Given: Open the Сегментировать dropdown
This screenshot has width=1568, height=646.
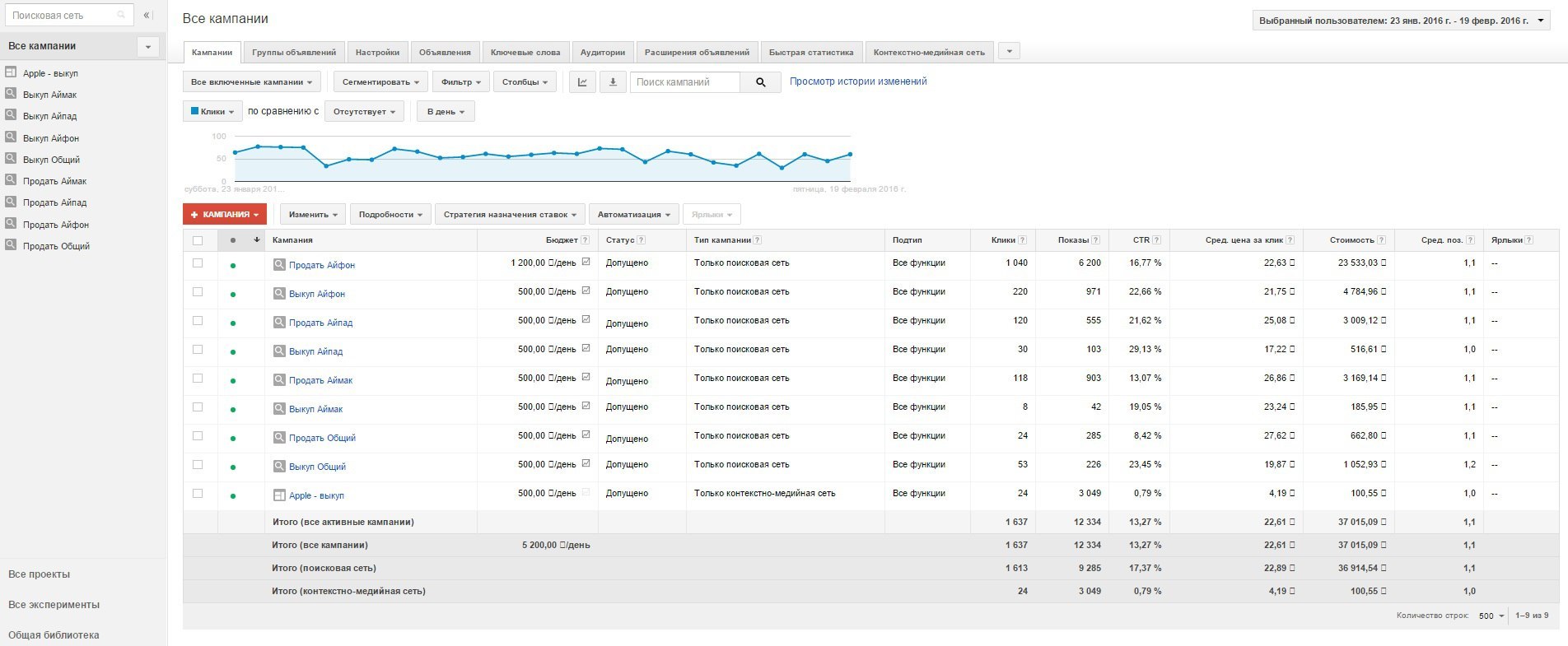Looking at the screenshot, I should point(380,82).
